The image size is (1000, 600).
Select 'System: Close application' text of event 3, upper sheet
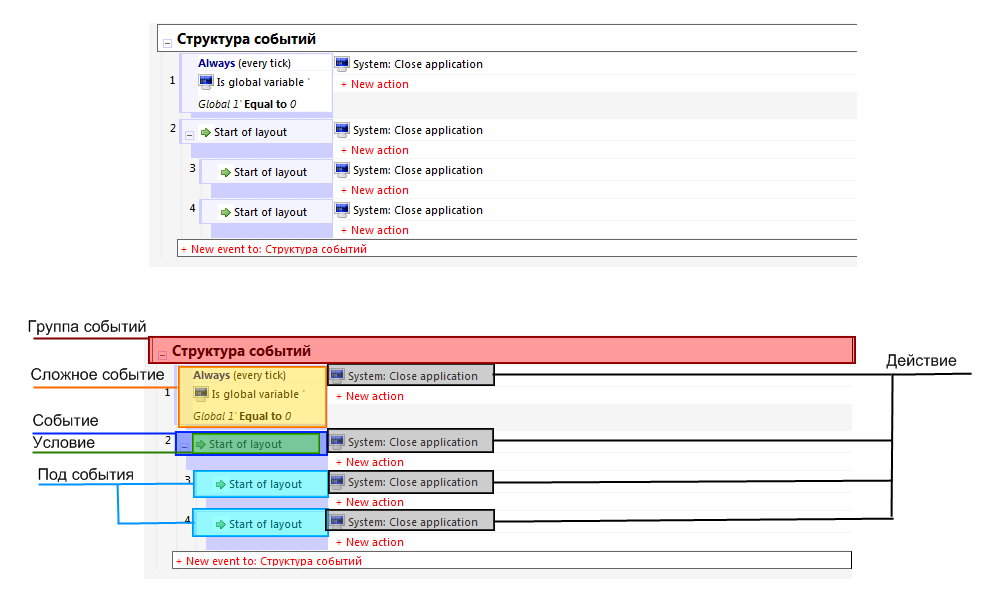[418, 170]
